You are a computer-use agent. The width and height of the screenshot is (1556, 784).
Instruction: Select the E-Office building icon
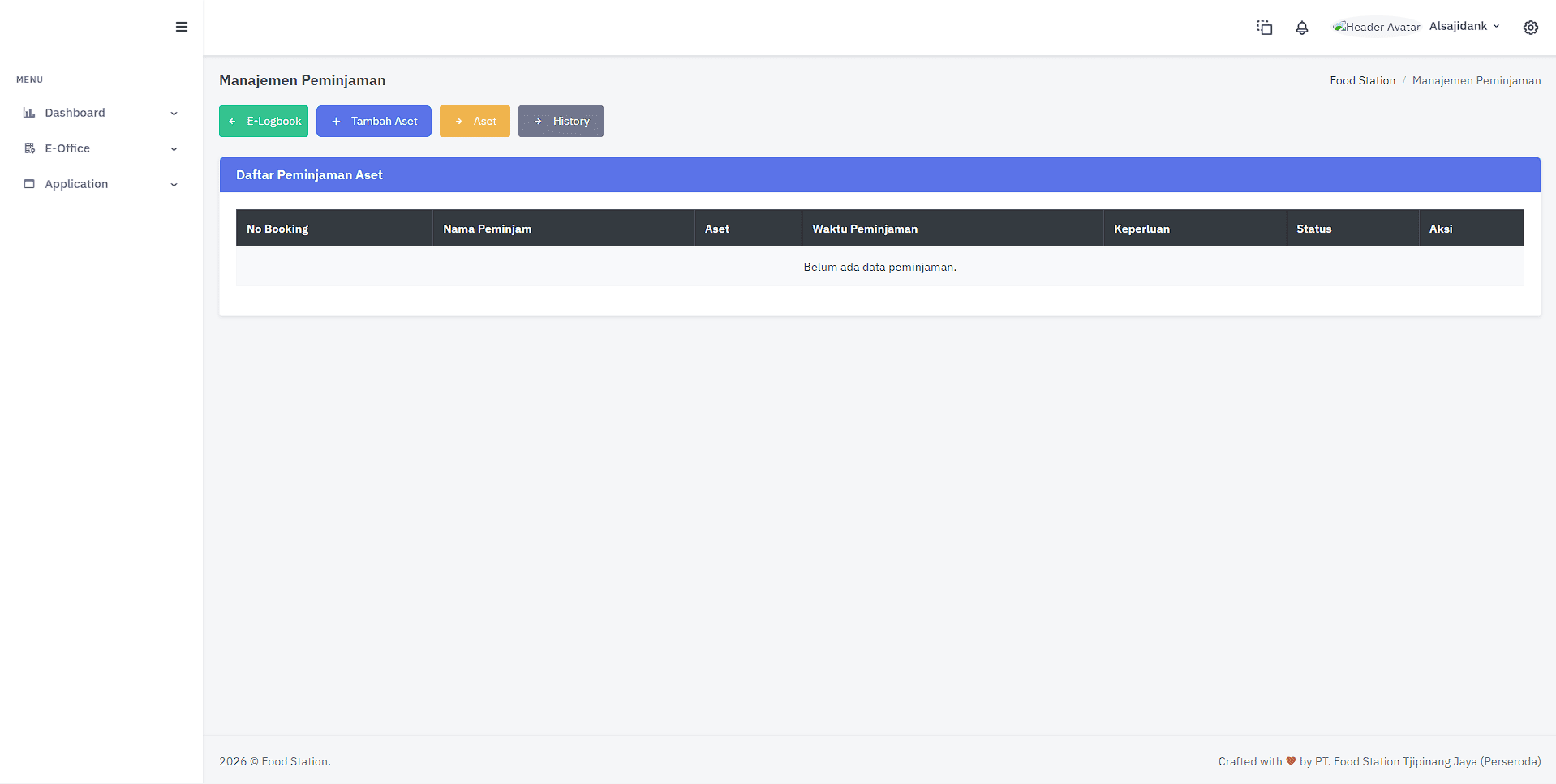pos(29,148)
